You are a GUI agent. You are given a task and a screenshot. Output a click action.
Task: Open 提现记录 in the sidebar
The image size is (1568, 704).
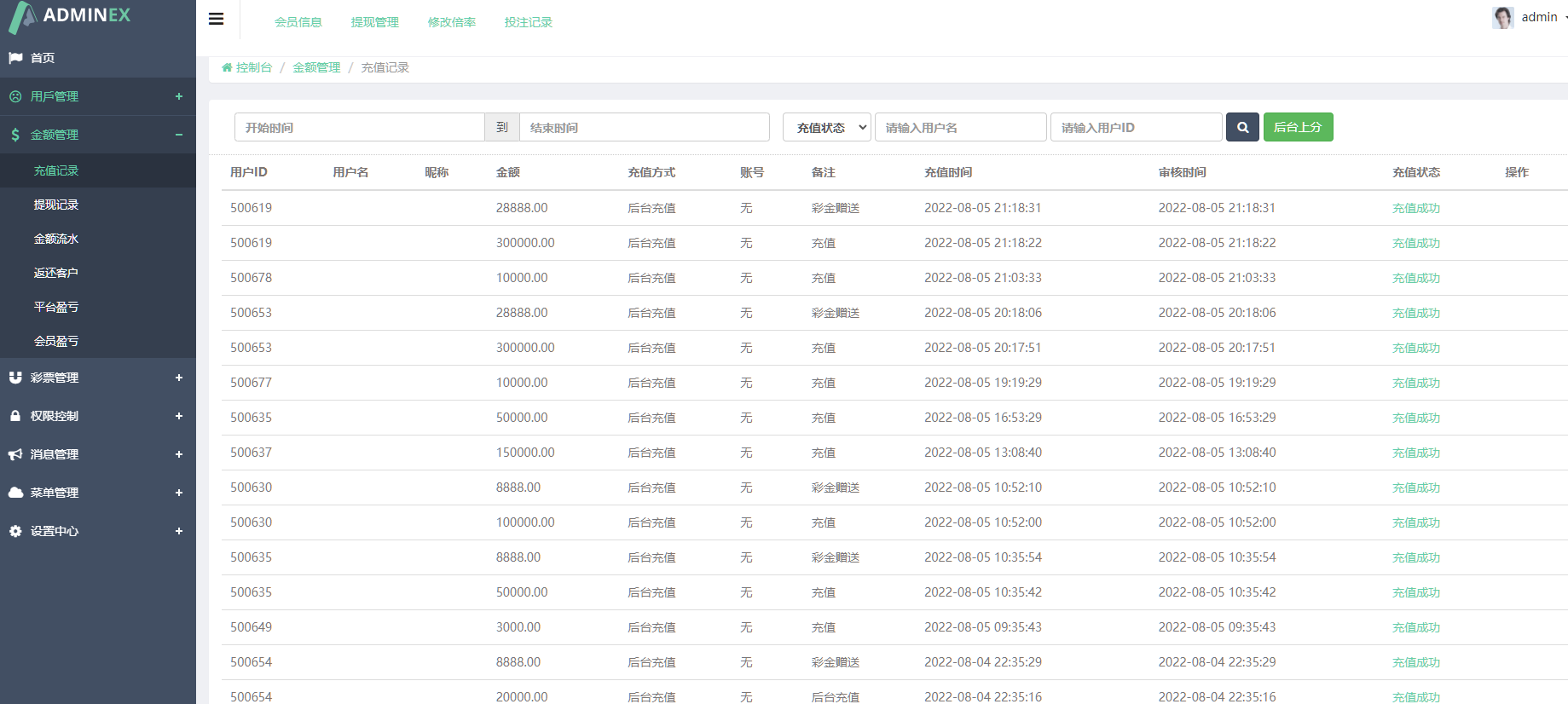click(x=56, y=205)
